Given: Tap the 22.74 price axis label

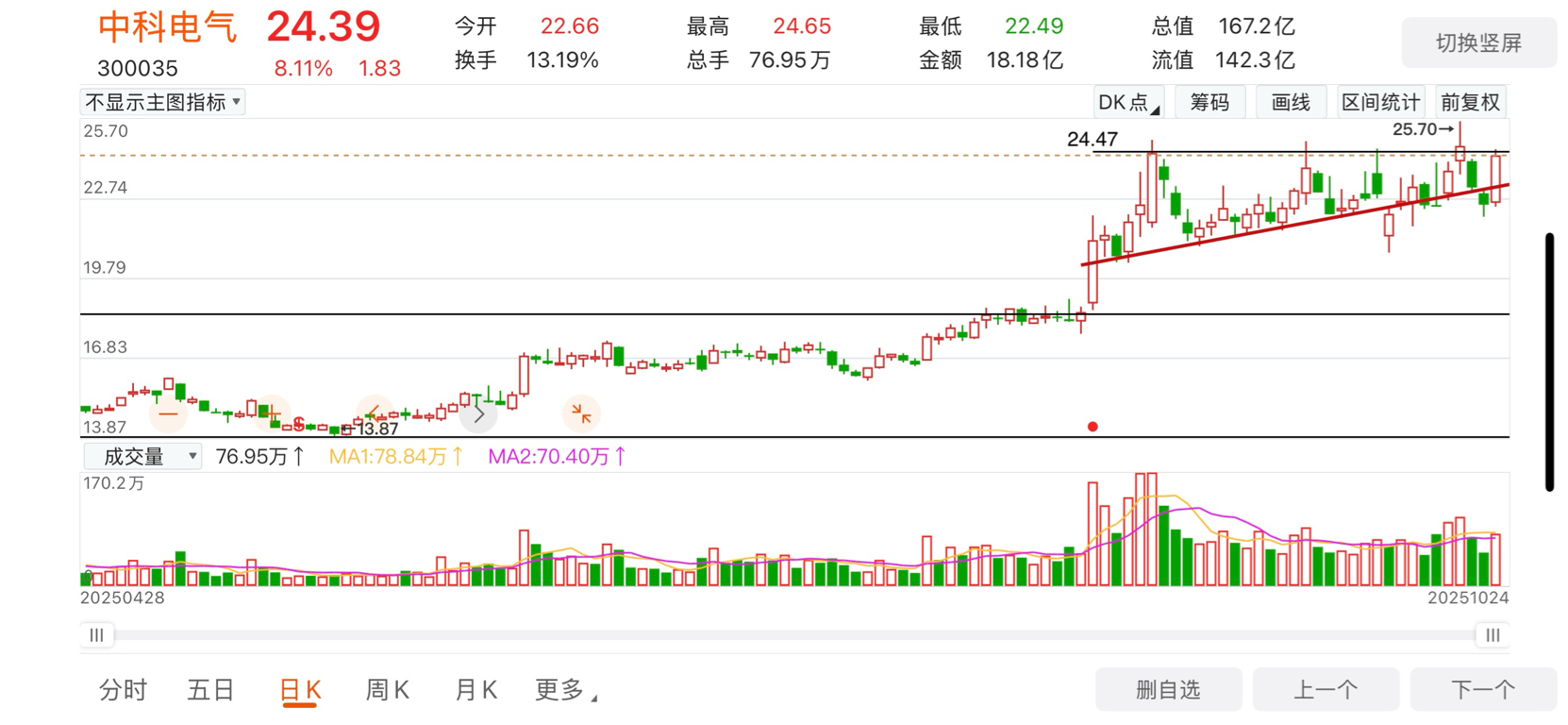Looking at the screenshot, I should [x=105, y=188].
